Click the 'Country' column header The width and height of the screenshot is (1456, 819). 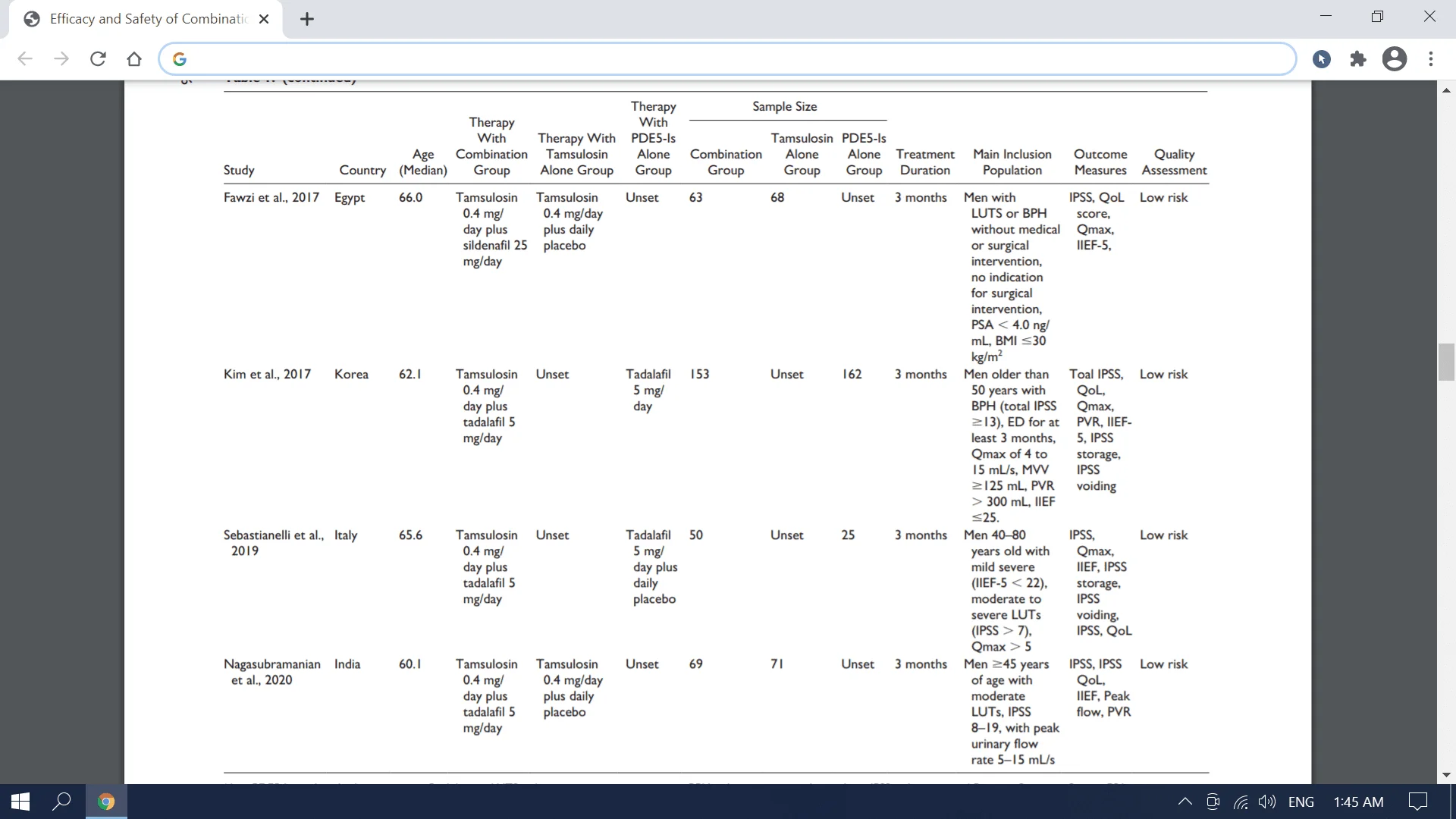click(x=362, y=170)
